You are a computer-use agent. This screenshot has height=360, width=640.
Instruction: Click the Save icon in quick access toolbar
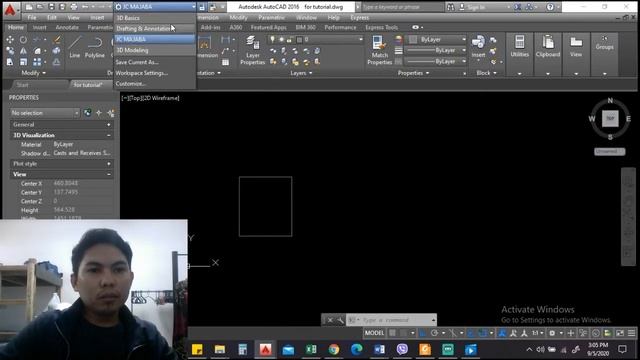(51, 7)
